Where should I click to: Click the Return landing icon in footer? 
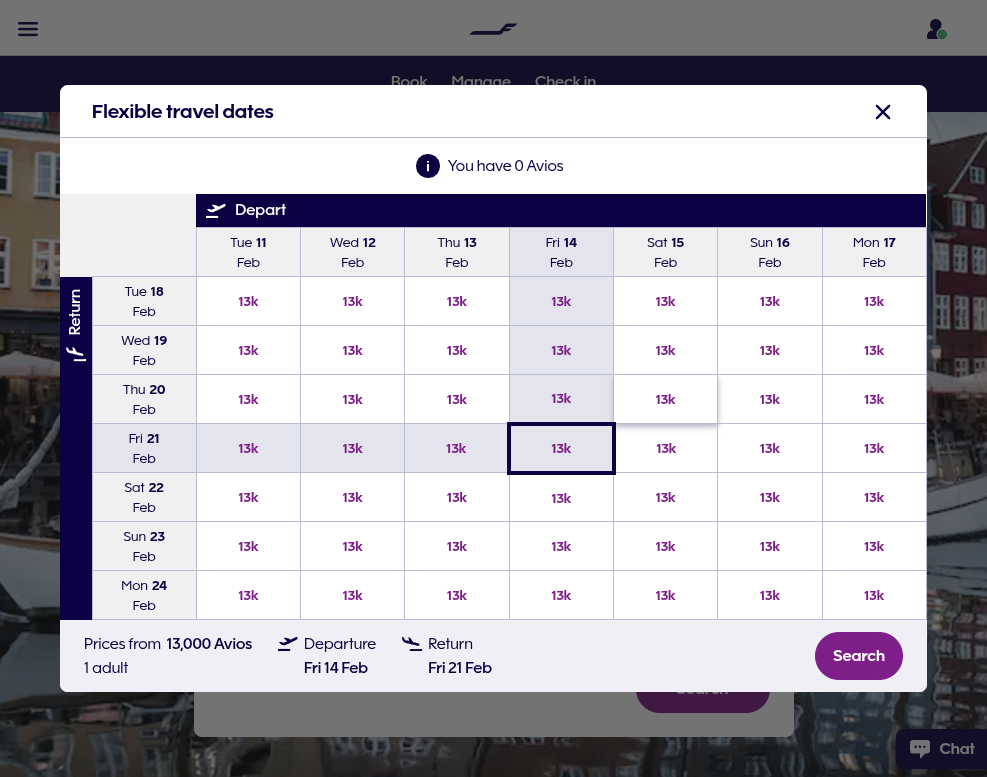coord(412,644)
